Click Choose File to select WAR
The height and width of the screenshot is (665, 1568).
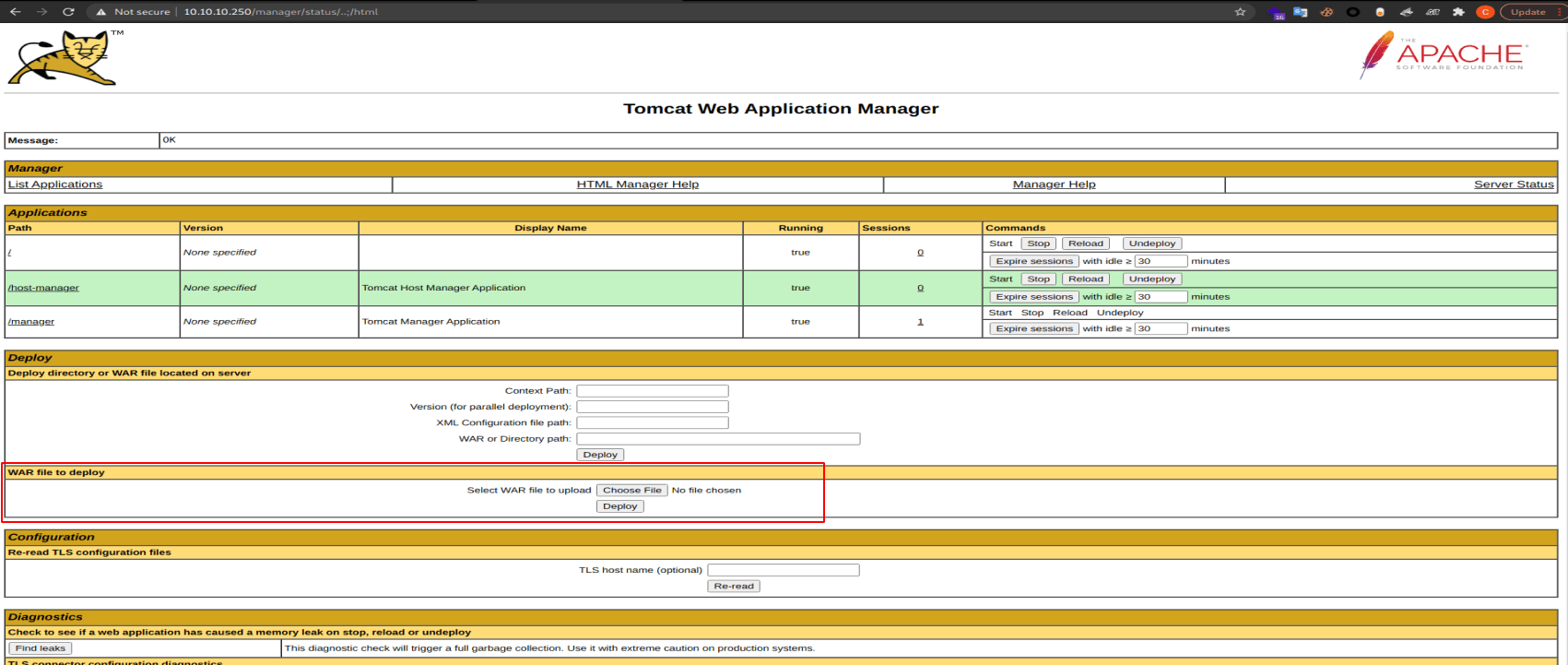[x=632, y=491]
